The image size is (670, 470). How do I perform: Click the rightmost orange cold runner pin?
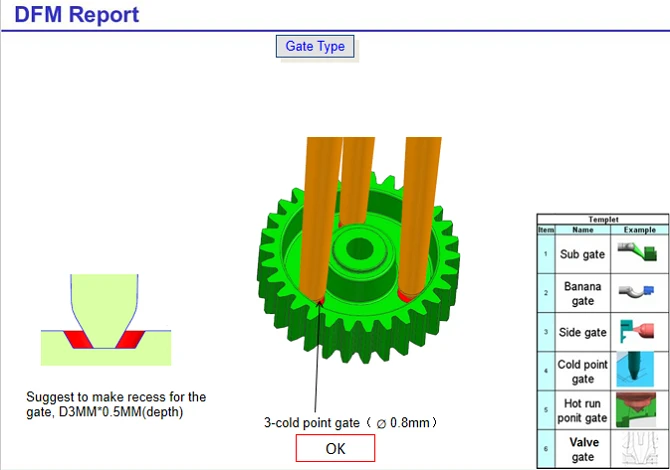point(420,217)
